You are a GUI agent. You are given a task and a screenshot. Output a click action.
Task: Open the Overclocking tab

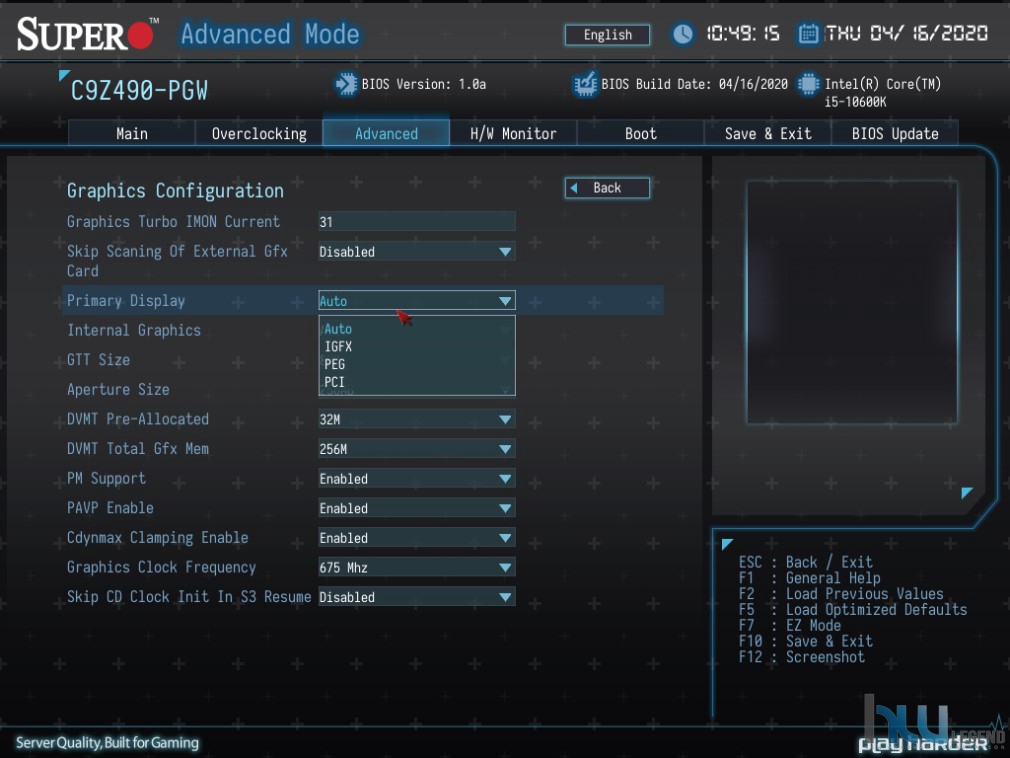[x=259, y=133]
